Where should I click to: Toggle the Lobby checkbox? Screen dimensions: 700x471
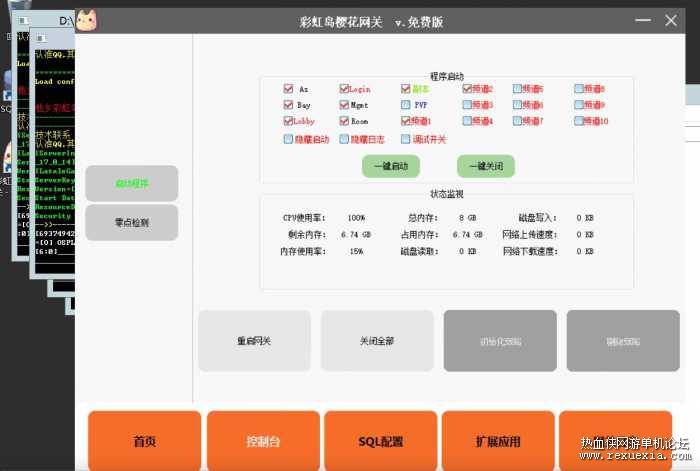288,121
